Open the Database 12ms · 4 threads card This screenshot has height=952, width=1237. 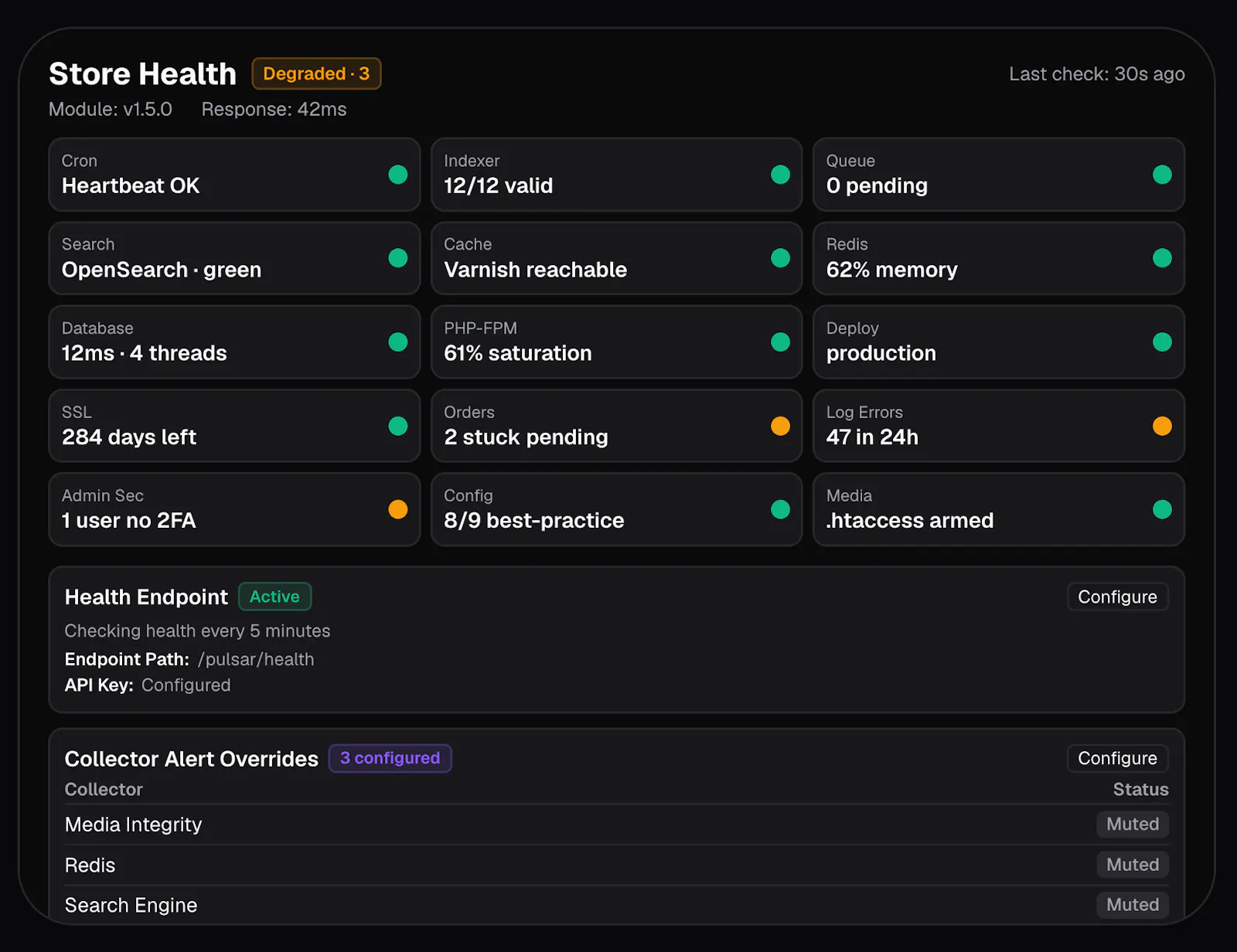[234, 342]
